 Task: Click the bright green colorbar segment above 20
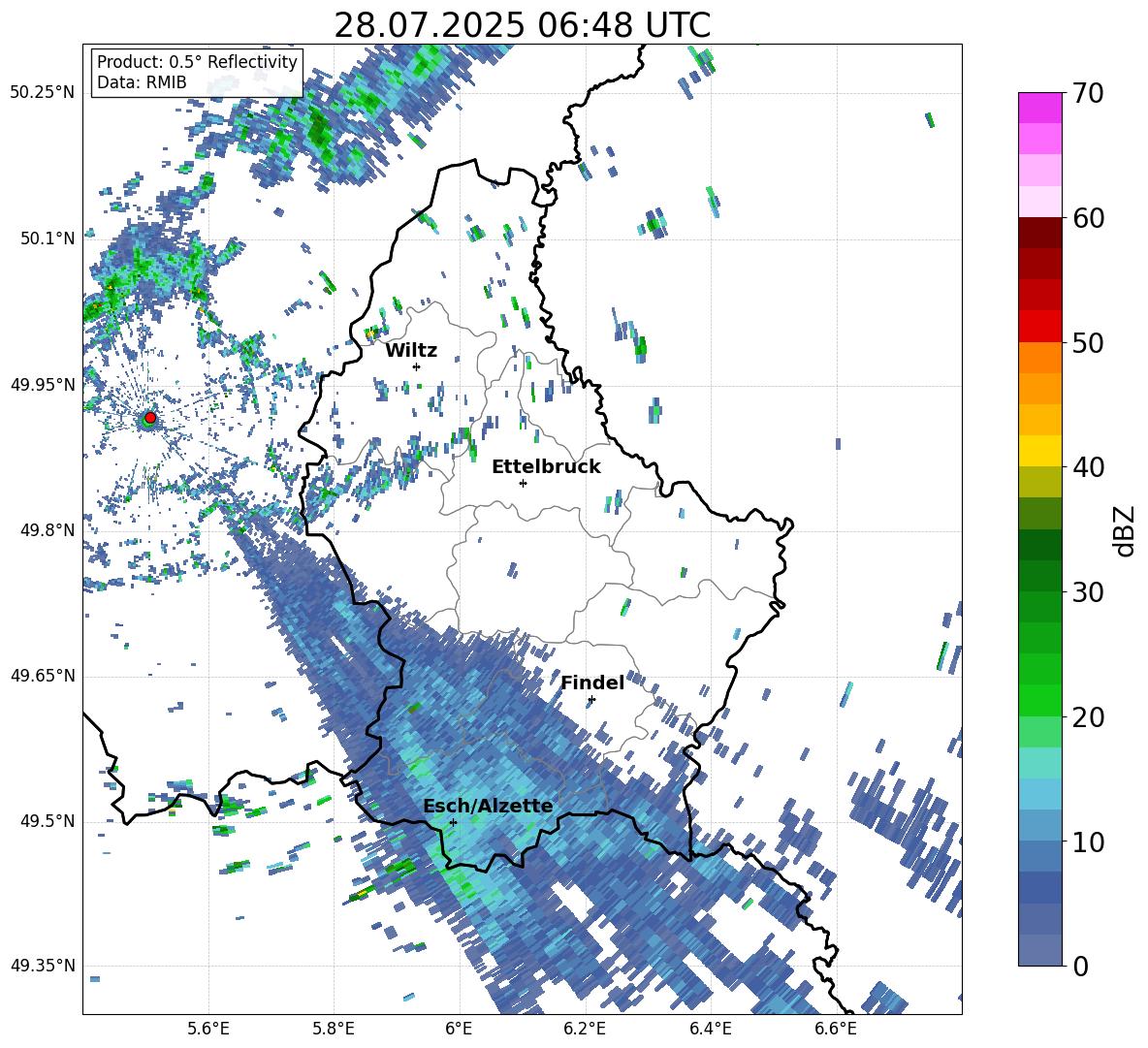point(1039,700)
